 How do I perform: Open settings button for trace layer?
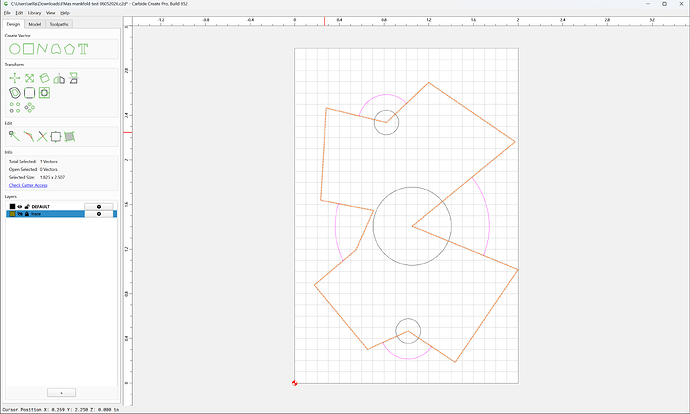tap(99, 214)
